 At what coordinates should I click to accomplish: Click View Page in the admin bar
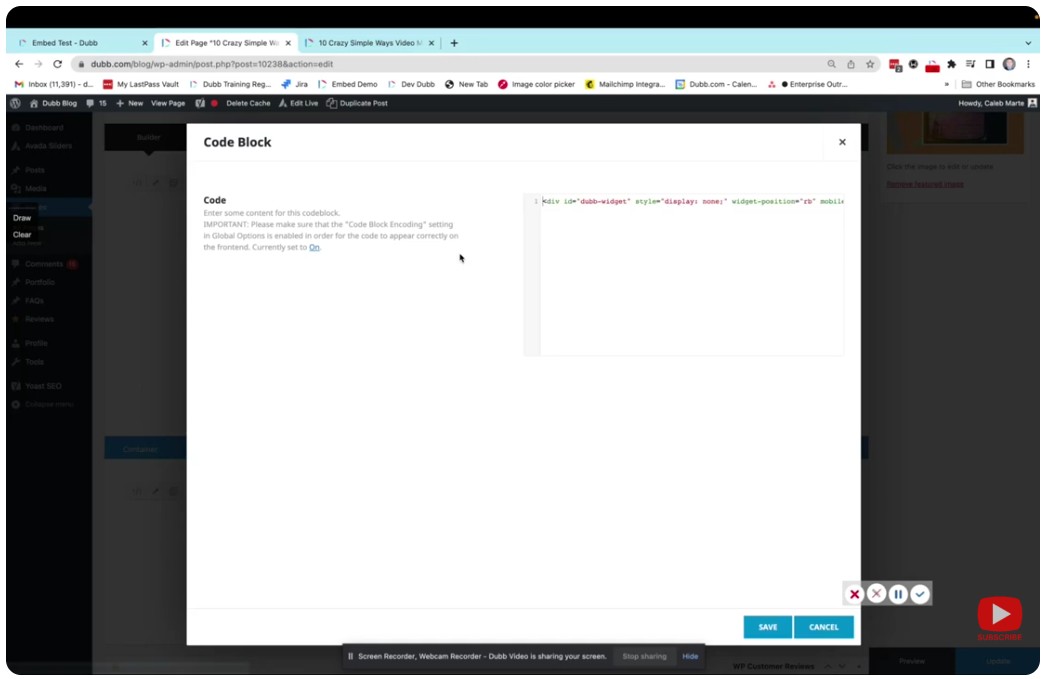pos(168,103)
